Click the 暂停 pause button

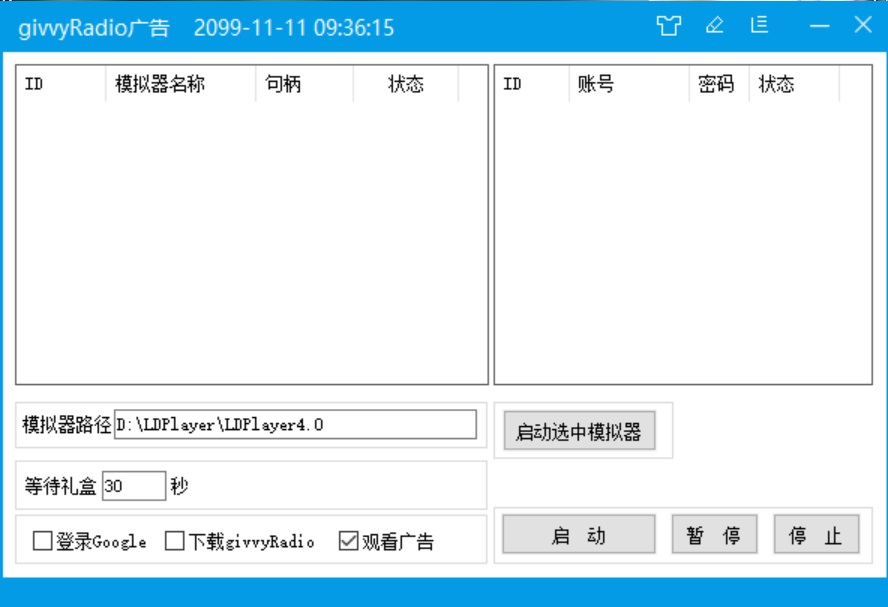click(x=712, y=534)
